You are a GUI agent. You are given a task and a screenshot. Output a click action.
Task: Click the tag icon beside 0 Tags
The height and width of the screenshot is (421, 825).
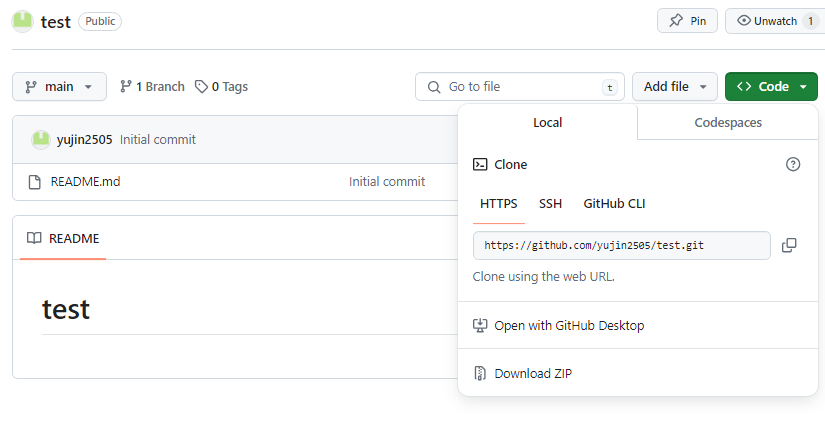[201, 86]
